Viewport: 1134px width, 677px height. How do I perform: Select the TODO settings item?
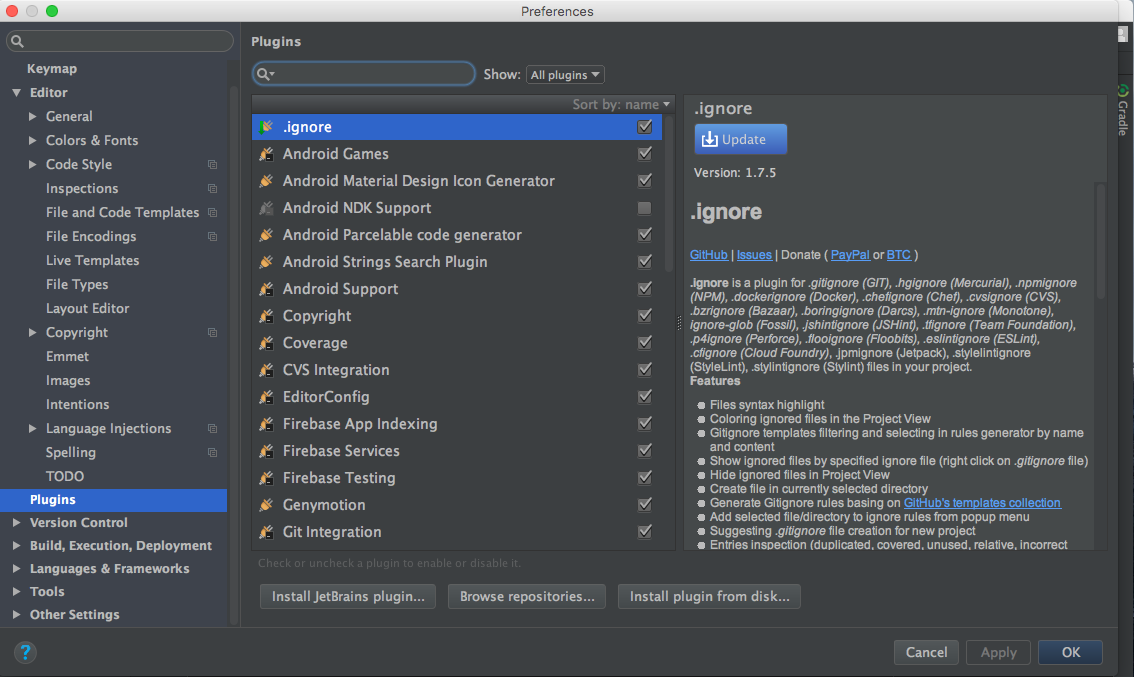[65, 476]
